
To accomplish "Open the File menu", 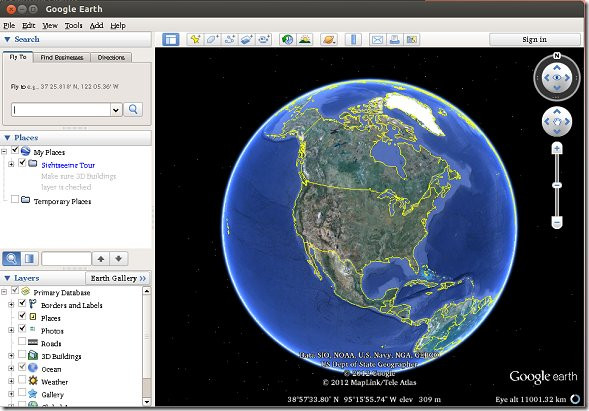I will [x=9, y=26].
